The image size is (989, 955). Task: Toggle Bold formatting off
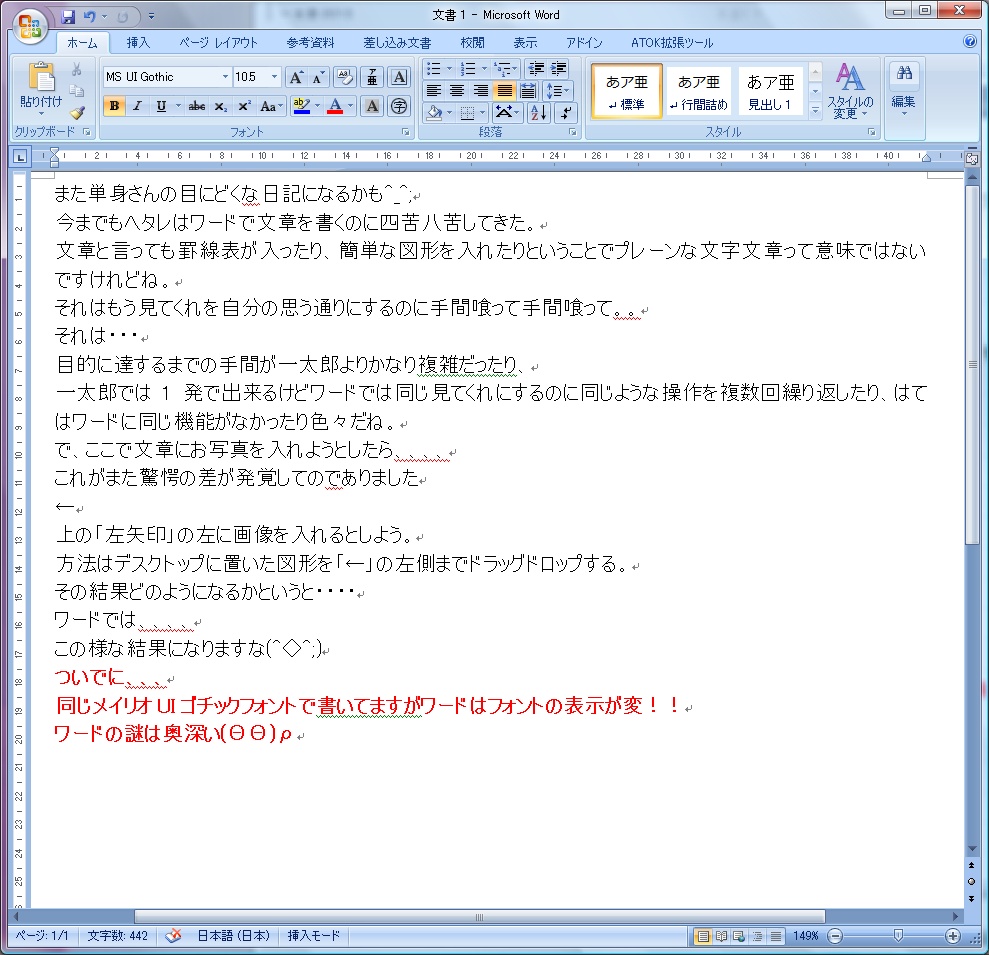point(114,107)
